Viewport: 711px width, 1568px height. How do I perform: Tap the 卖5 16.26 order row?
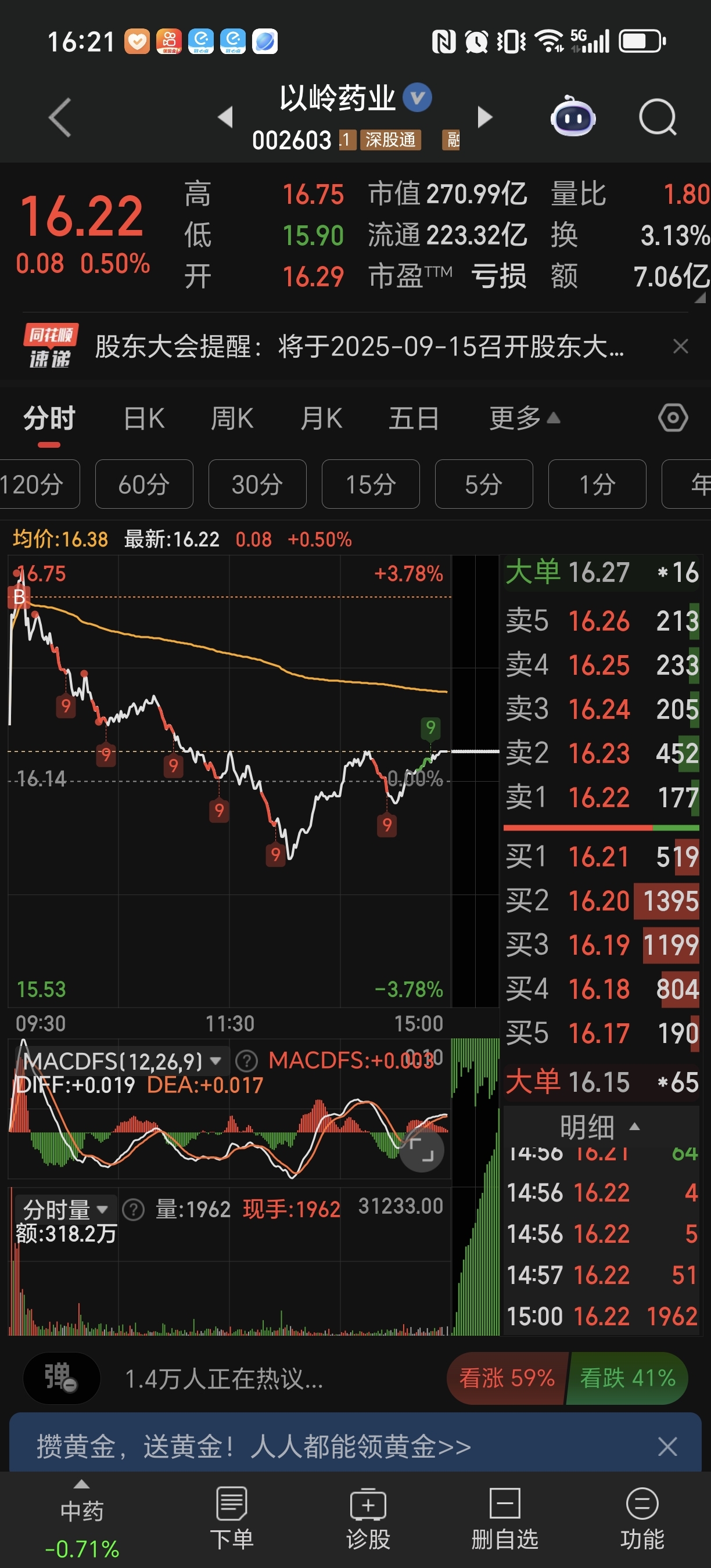coord(601,621)
